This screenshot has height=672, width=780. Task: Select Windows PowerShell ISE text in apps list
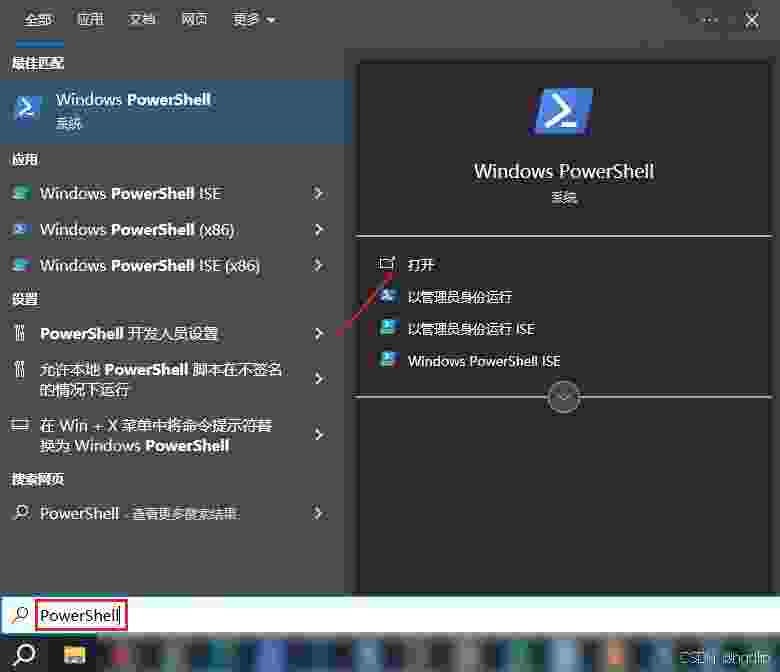point(131,193)
